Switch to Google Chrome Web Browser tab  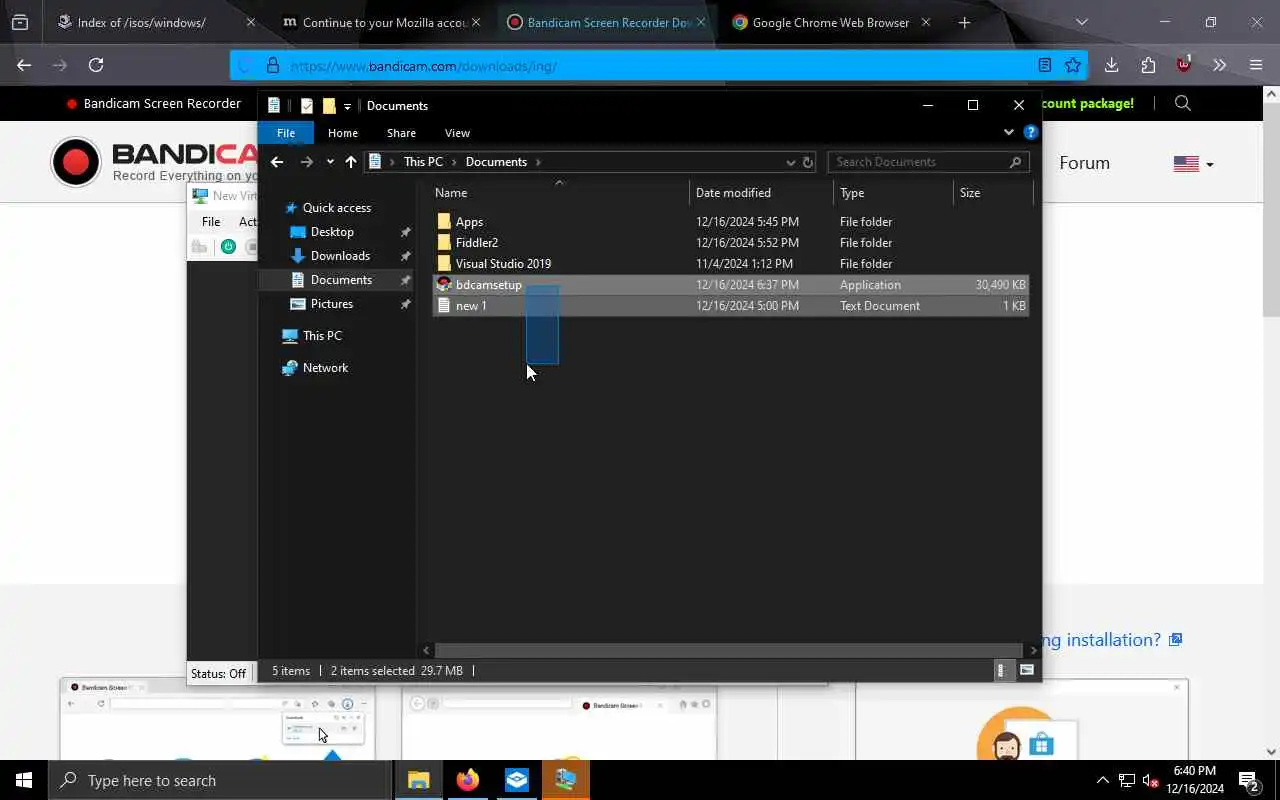[x=831, y=22]
